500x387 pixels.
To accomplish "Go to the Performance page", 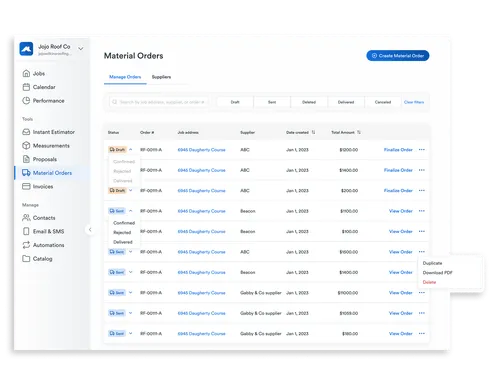I will tap(43, 101).
